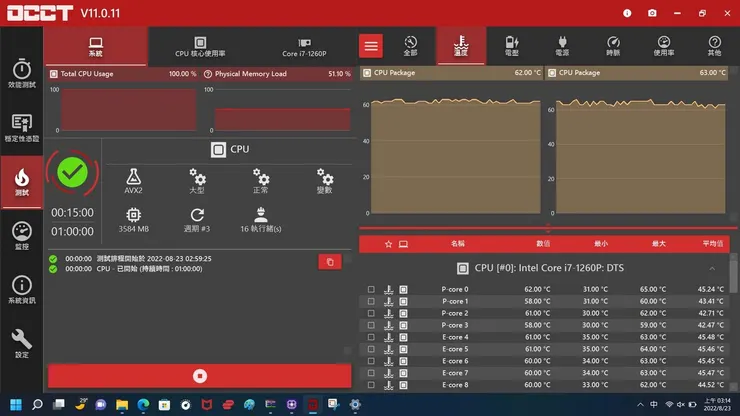Click the graph thermometer icon for P-core 0
The width and height of the screenshot is (740, 416).
388,289
